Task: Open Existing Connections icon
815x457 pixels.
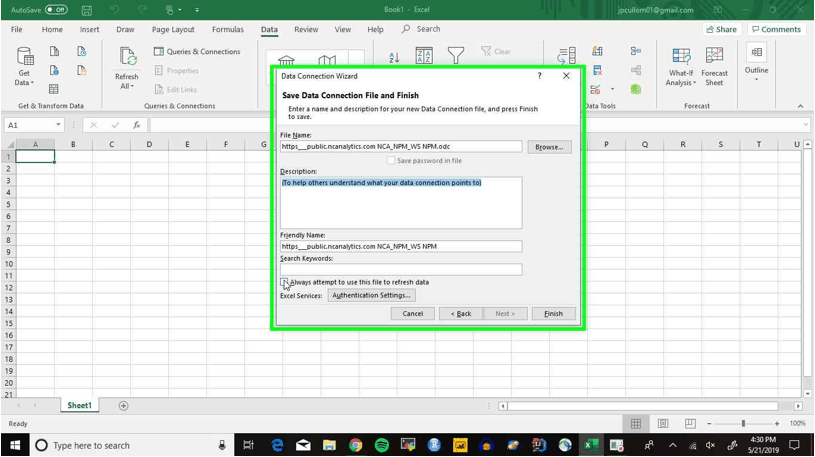Action: click(x=82, y=70)
